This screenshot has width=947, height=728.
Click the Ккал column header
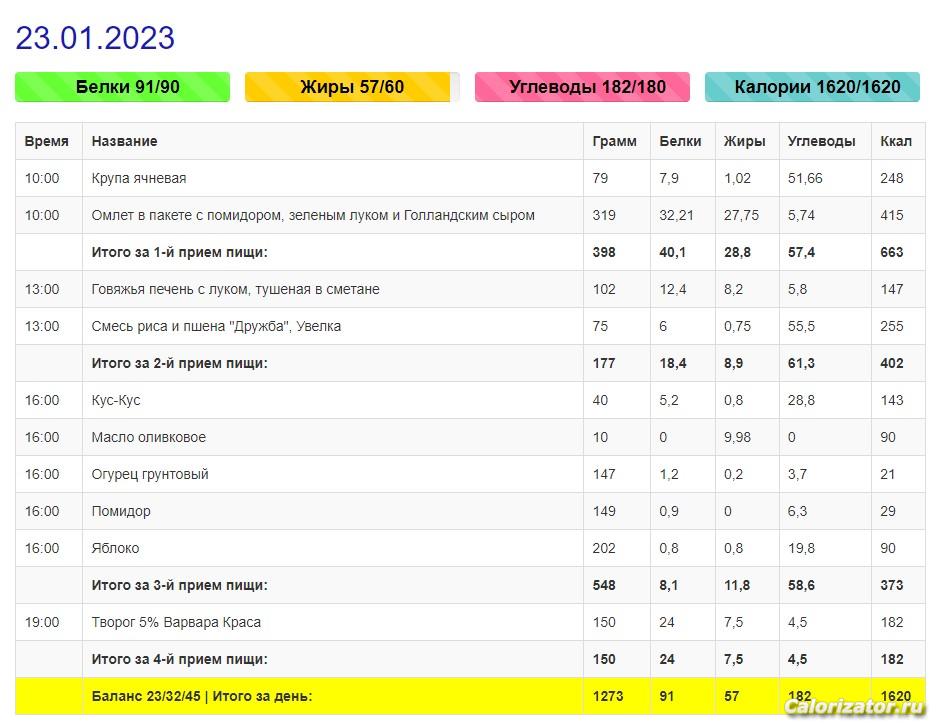pyautogui.click(x=896, y=141)
